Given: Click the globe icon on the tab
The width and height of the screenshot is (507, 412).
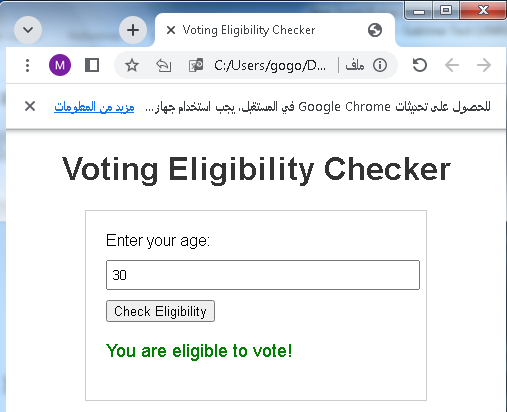Looking at the screenshot, I should point(375,30).
